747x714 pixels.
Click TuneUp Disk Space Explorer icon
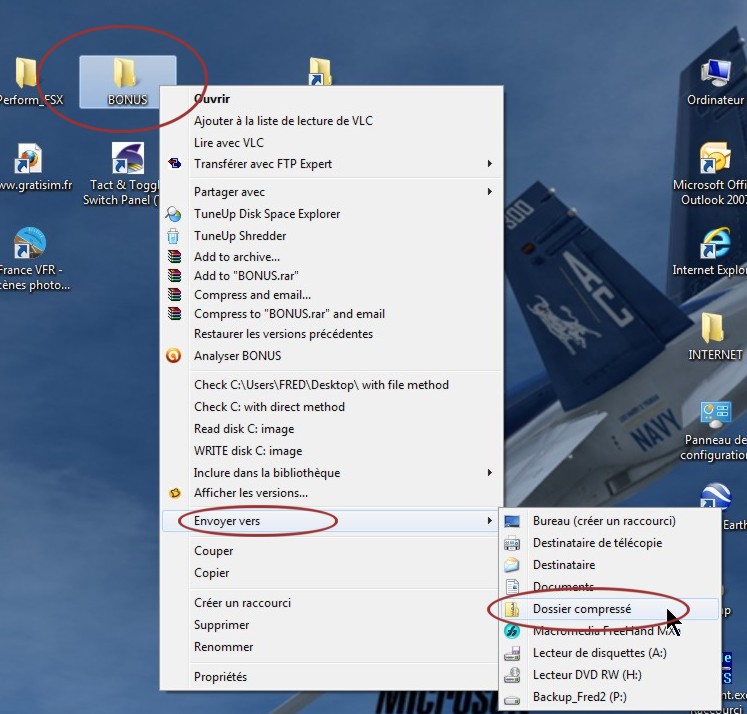(x=173, y=214)
